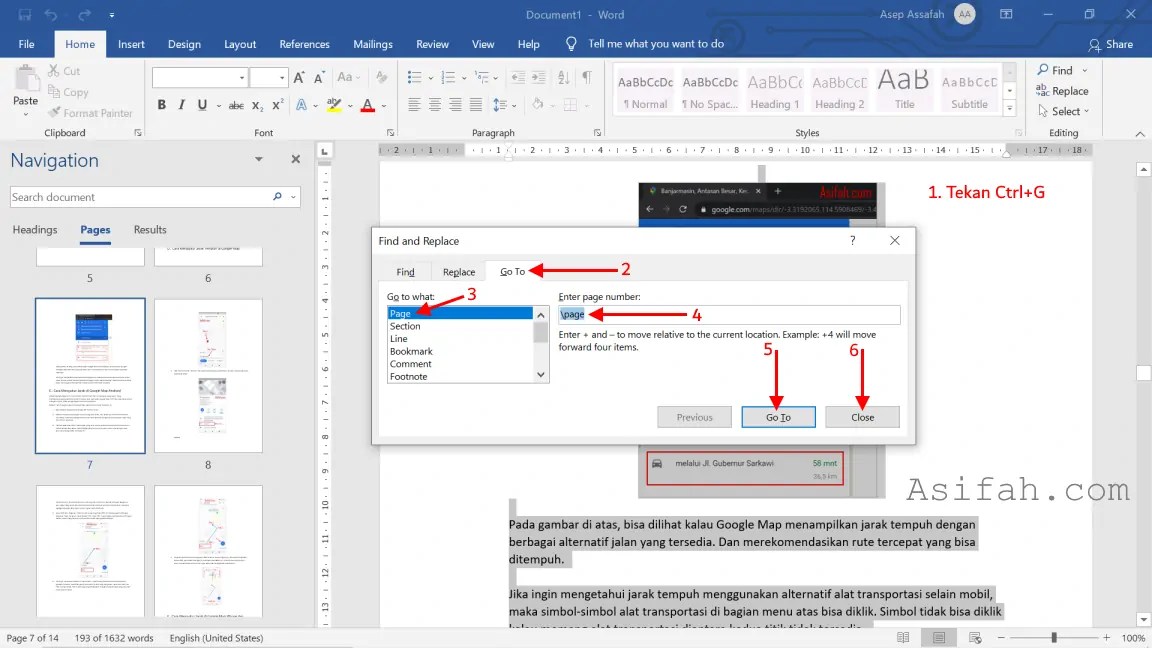Toggle Underline formatting
This screenshot has height=648, width=1152.
click(202, 105)
